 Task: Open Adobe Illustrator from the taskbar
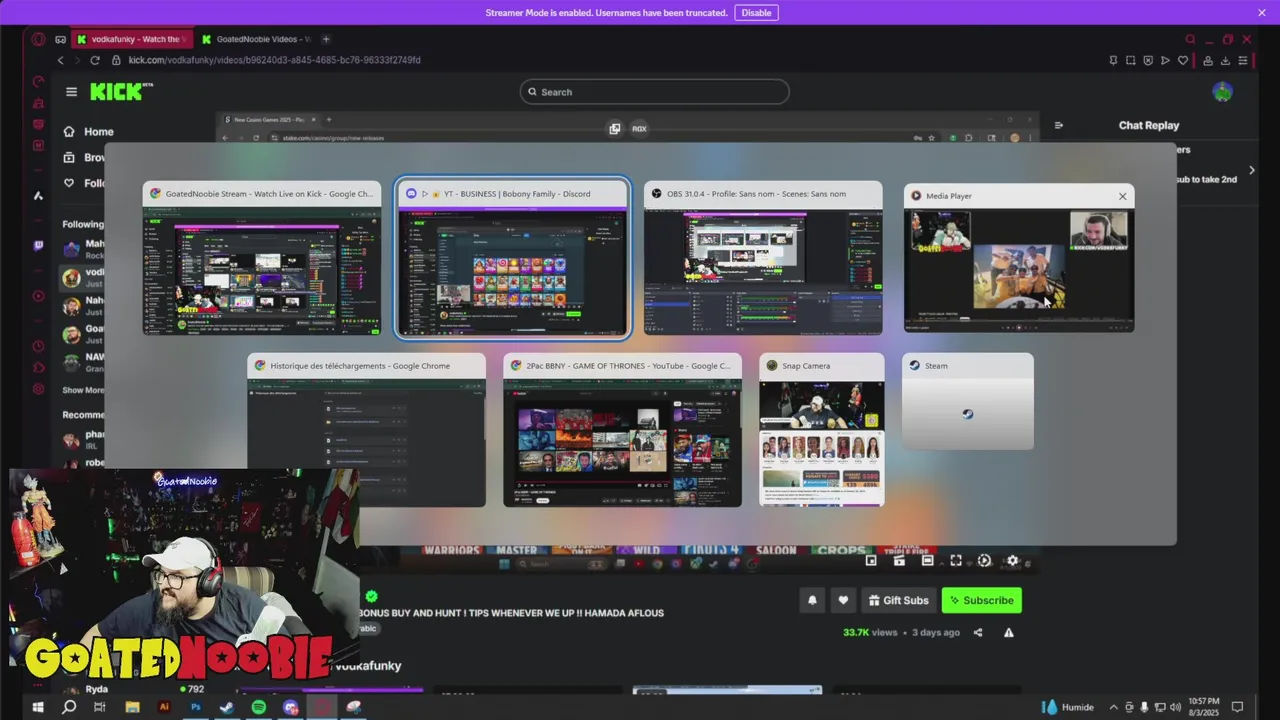tap(164, 707)
